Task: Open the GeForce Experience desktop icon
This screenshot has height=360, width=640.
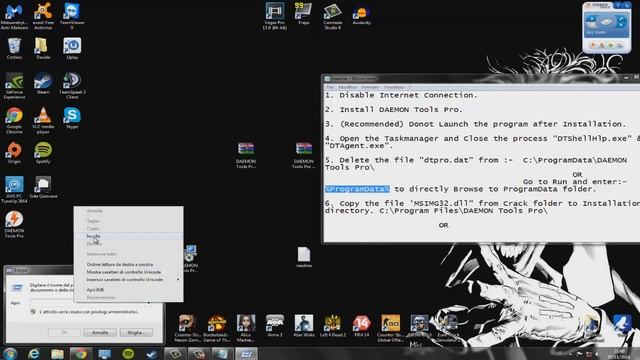Action: pos(14,86)
